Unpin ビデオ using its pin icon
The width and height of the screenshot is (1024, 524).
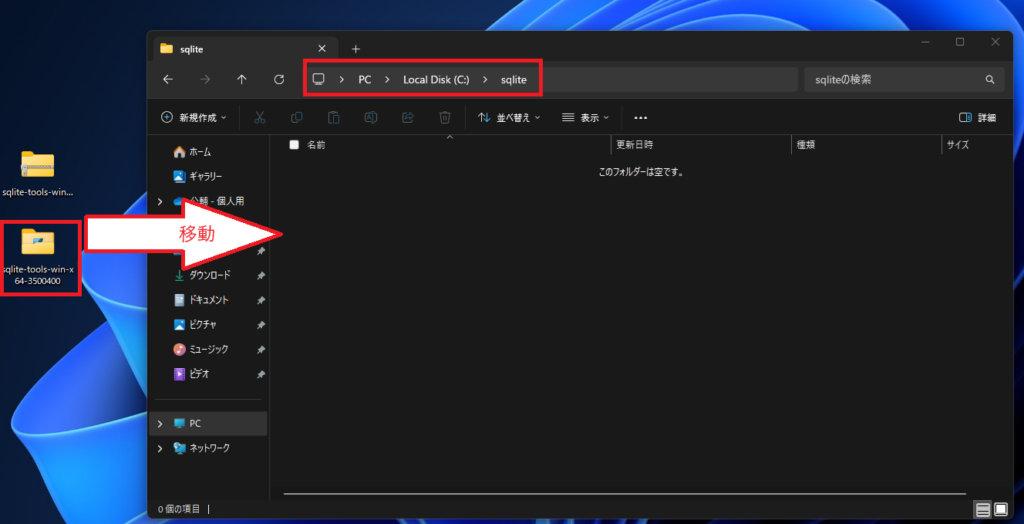tap(261, 375)
